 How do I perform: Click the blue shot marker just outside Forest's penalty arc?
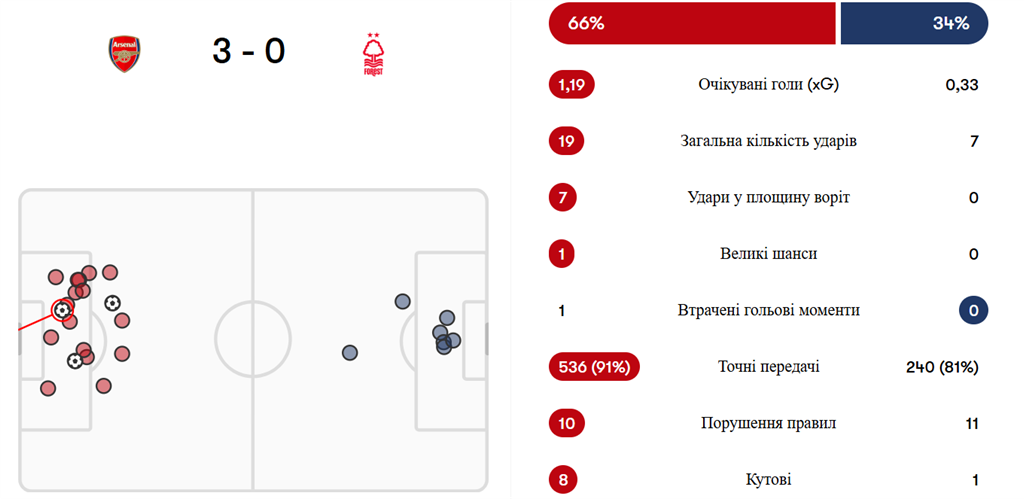click(x=402, y=301)
